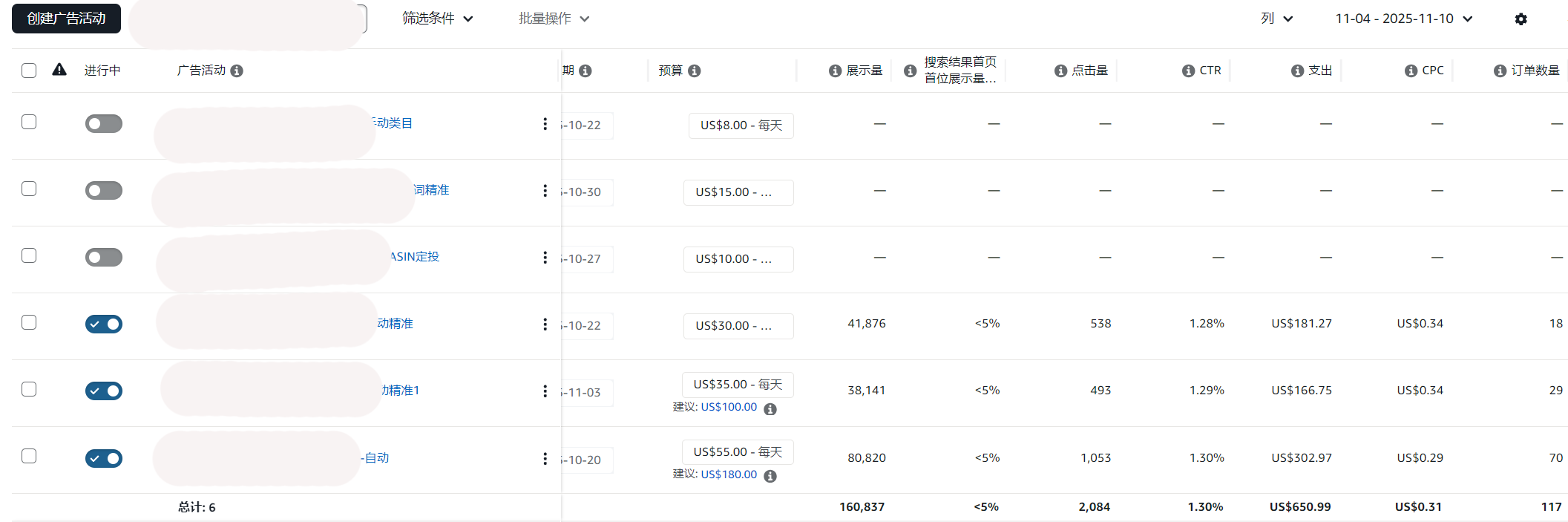
Task: Open three-dot menu for the ASIN定投 campaign
Action: pyautogui.click(x=545, y=258)
